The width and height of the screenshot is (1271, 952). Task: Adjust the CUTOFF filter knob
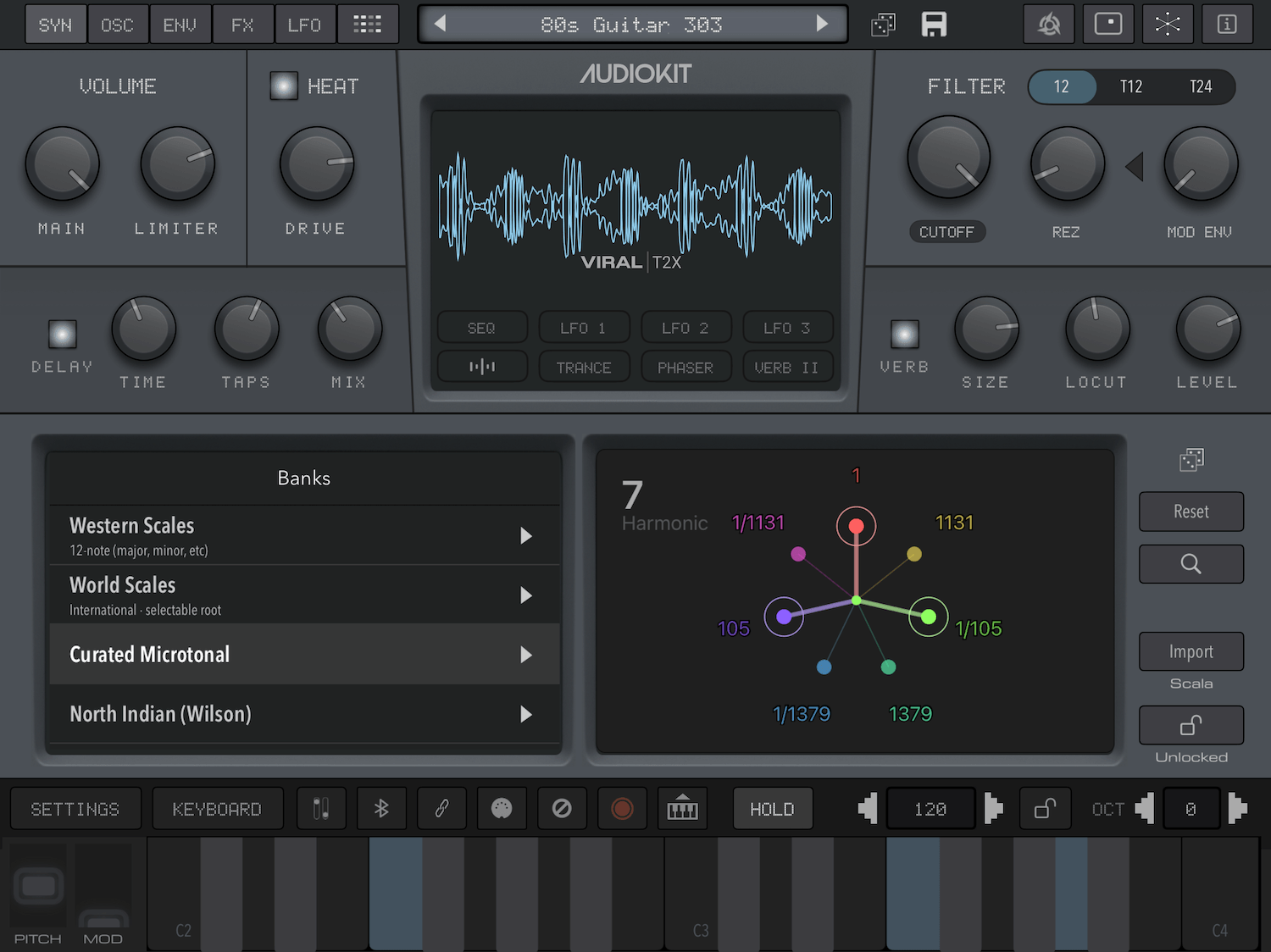coord(948,158)
